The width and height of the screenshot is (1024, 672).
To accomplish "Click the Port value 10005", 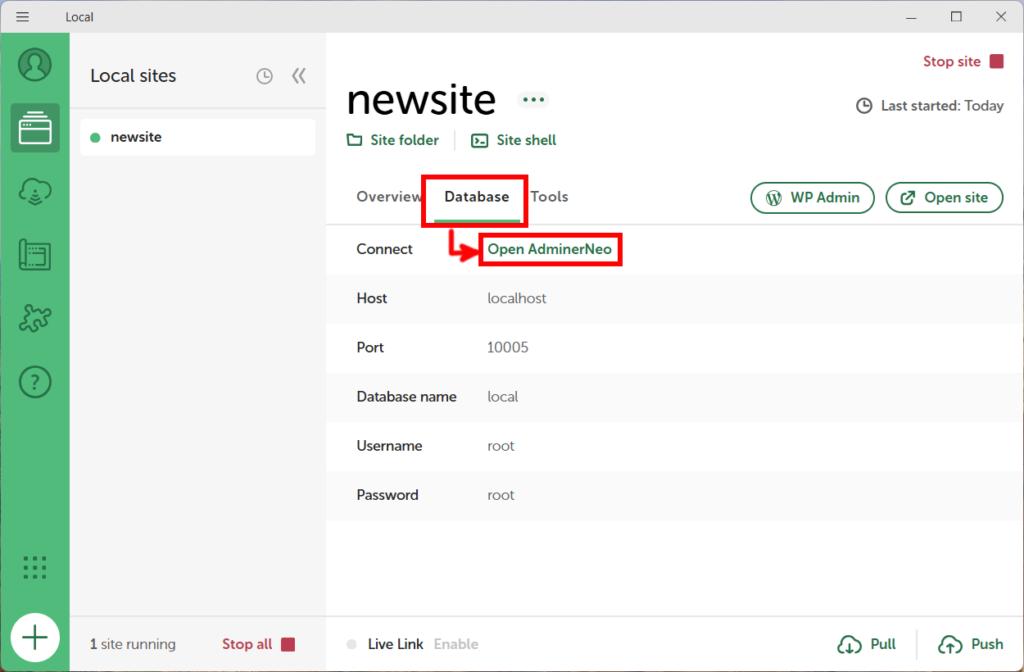I will pyautogui.click(x=507, y=347).
